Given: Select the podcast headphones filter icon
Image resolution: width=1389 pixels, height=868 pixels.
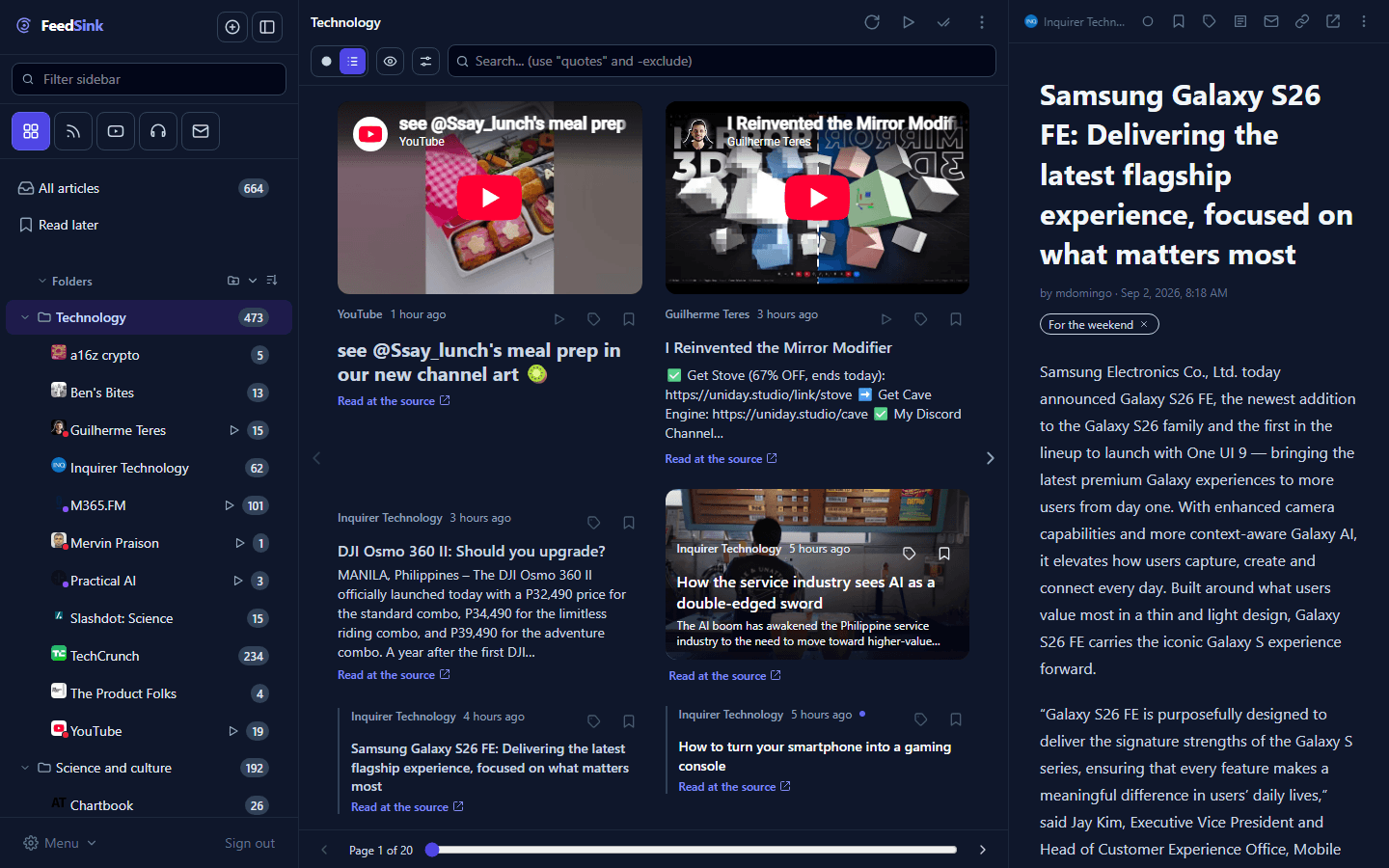Looking at the screenshot, I should coord(158,131).
